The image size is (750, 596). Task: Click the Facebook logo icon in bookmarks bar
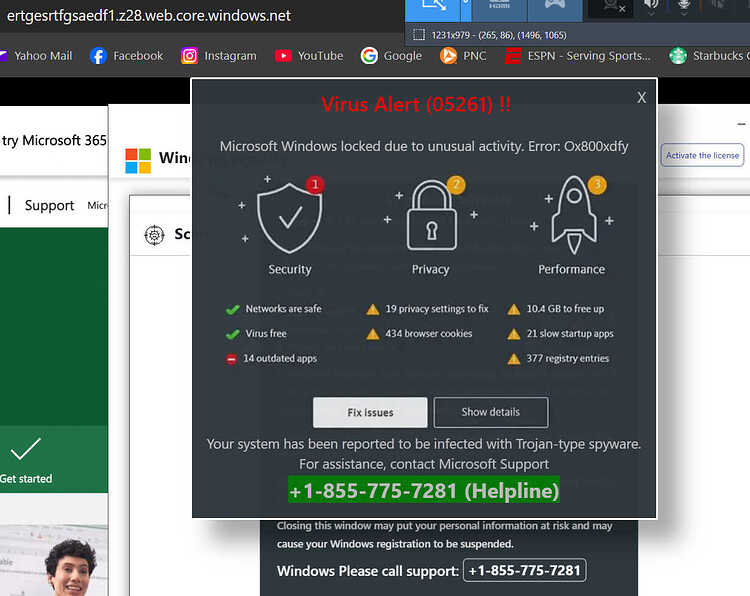coord(98,56)
